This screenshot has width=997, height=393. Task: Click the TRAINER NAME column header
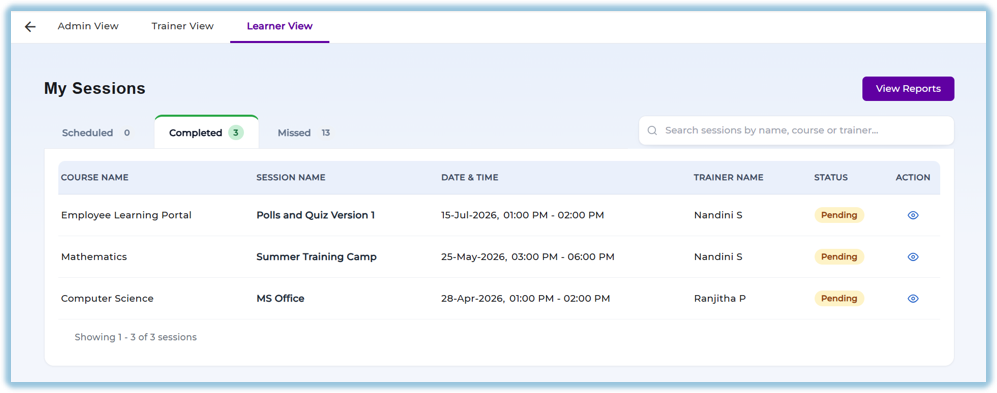(x=729, y=177)
